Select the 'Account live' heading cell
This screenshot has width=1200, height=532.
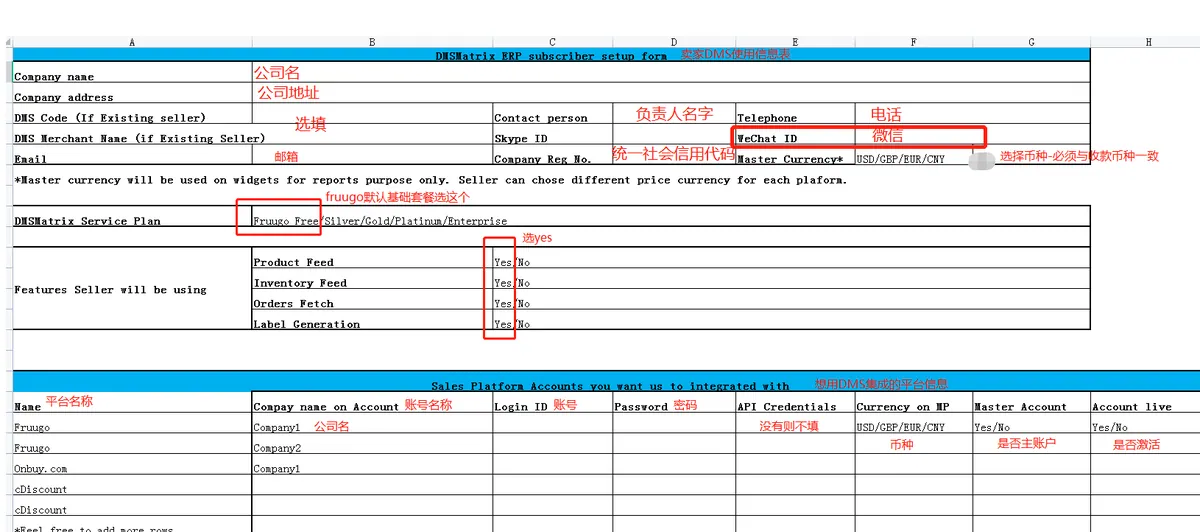point(1145,402)
